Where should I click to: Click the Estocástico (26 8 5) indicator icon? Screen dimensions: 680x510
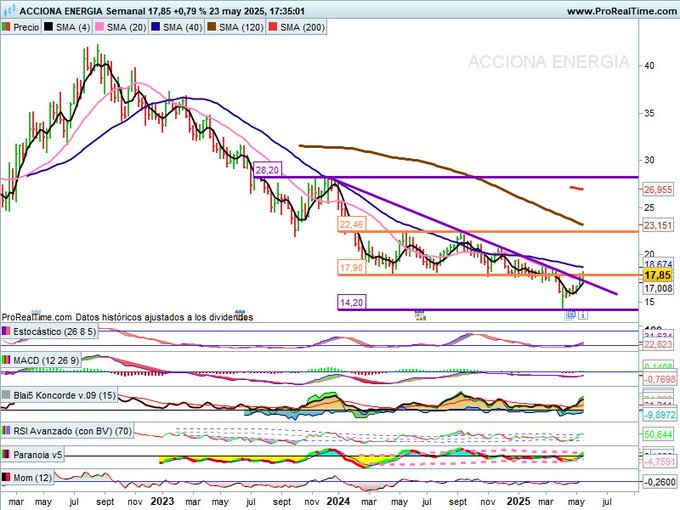click(6, 331)
